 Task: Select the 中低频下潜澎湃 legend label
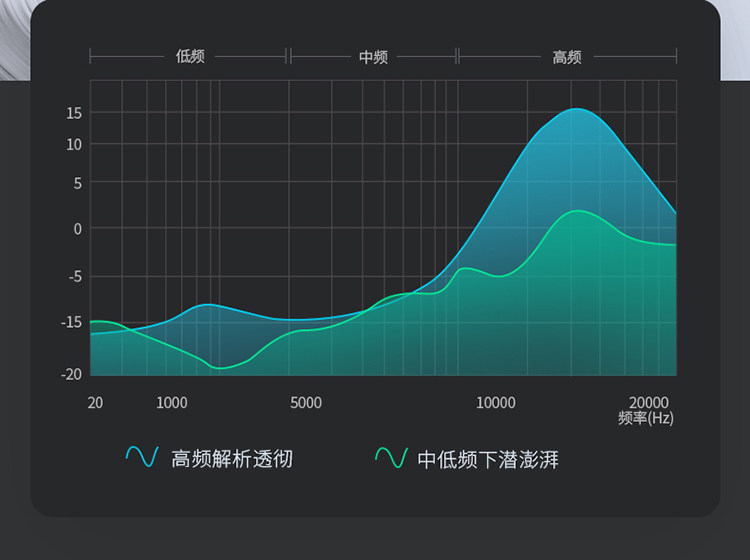point(488,460)
